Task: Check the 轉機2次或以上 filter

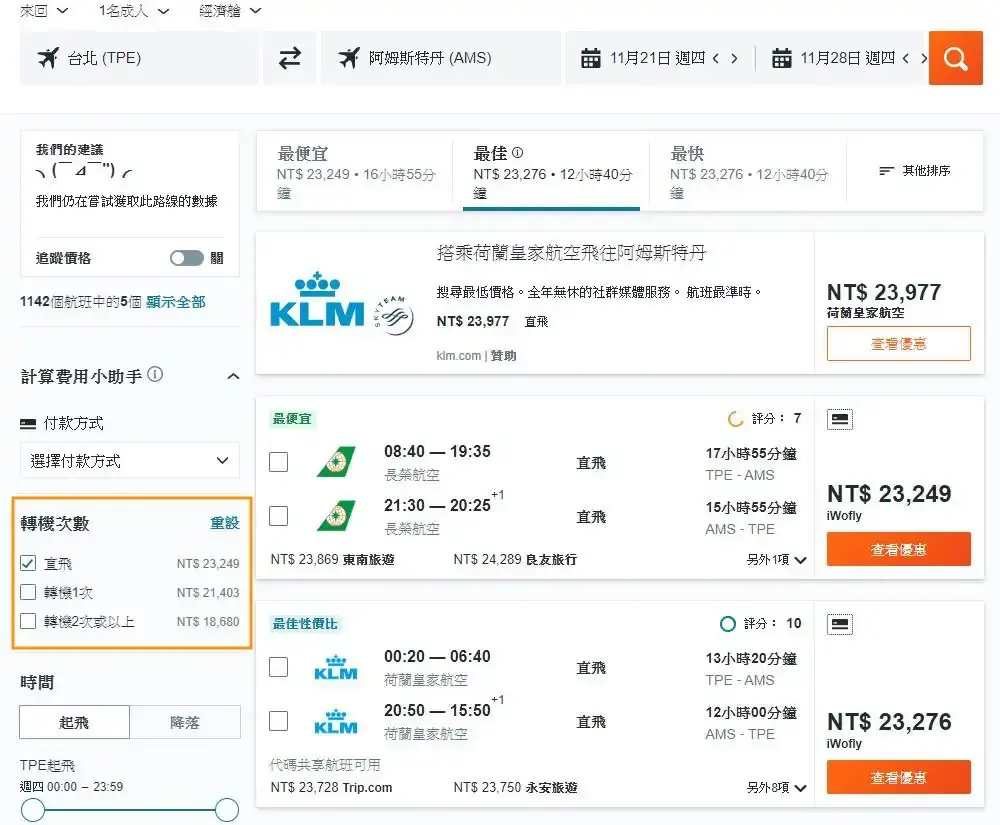Action: (x=28, y=621)
